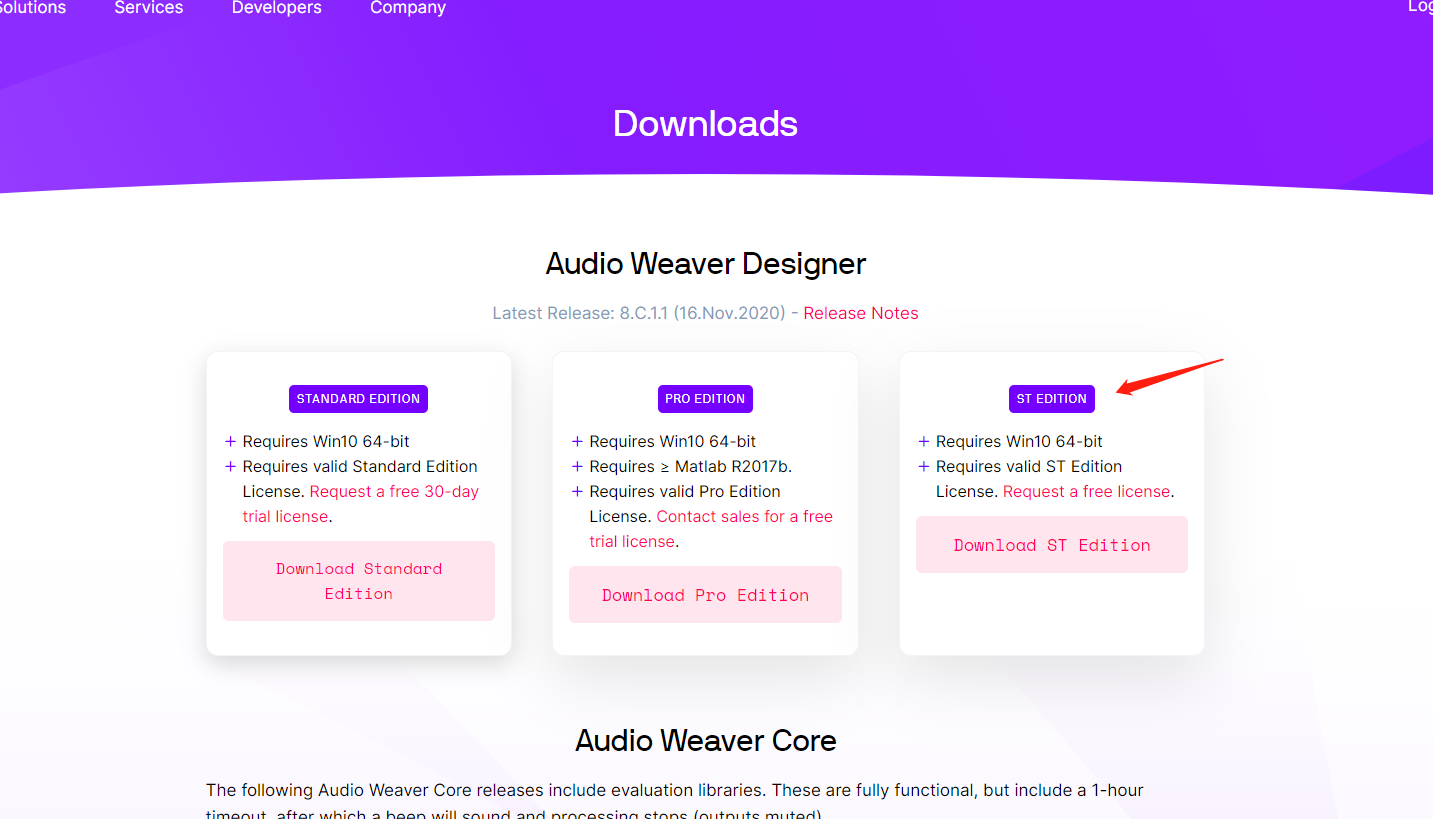Click the Latest Release 8.C.1.1 text
The height and width of the screenshot is (819, 1433).
pos(638,313)
